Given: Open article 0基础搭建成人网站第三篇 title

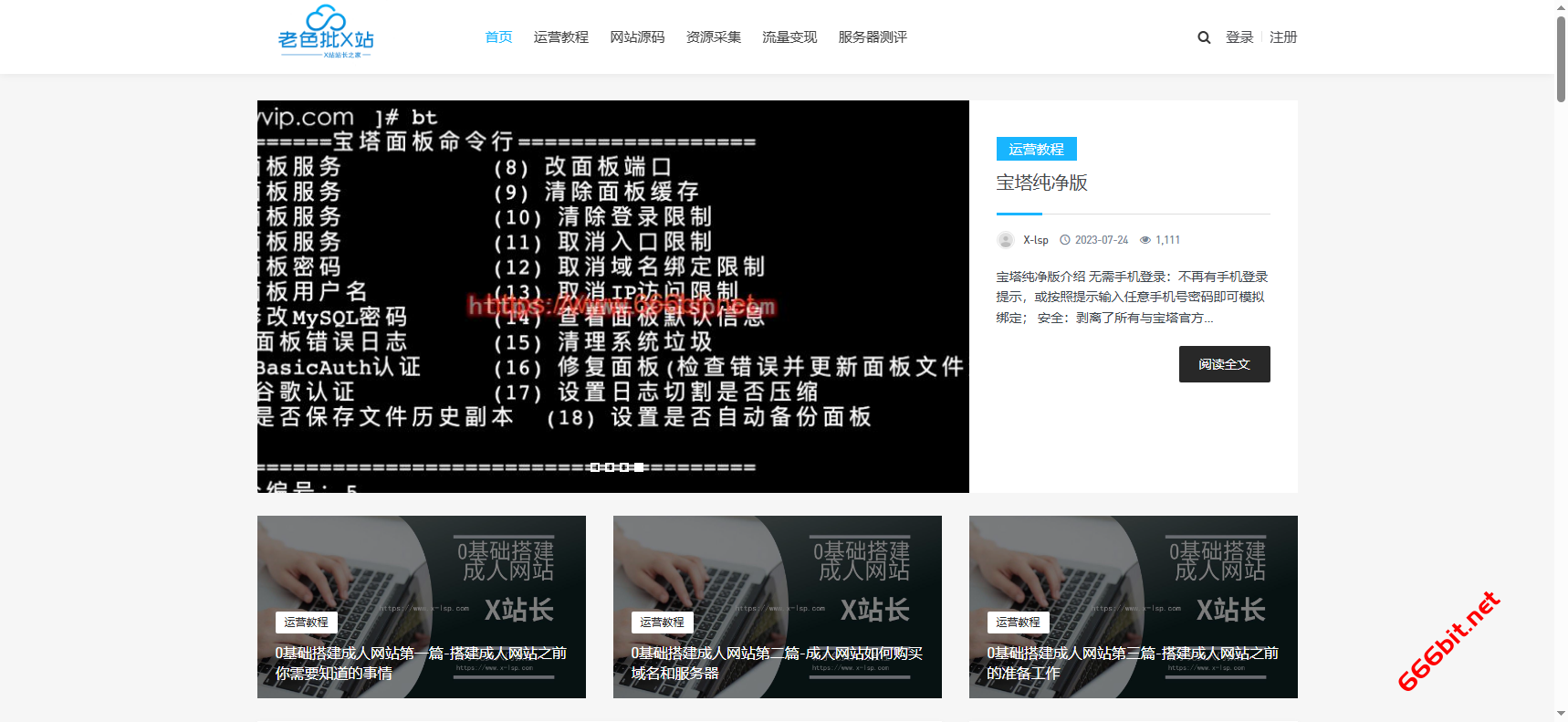Looking at the screenshot, I should click(x=1134, y=664).
